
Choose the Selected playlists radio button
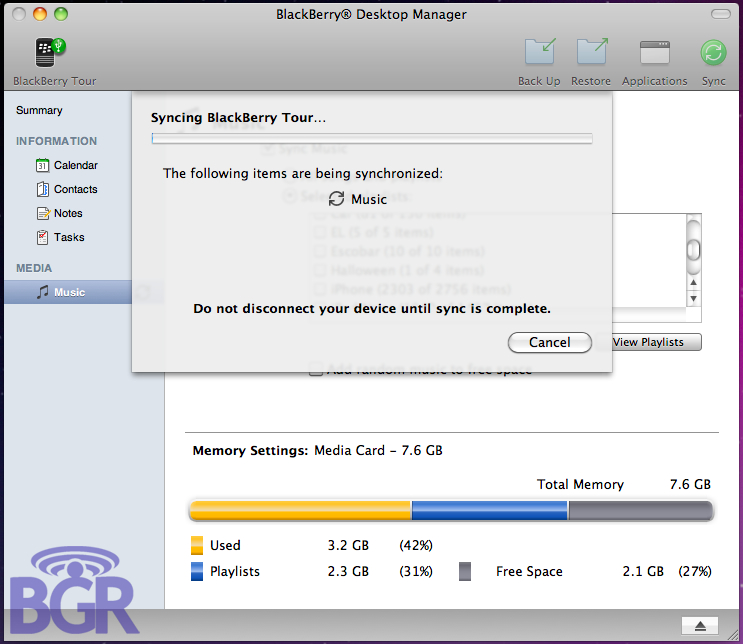click(290, 196)
